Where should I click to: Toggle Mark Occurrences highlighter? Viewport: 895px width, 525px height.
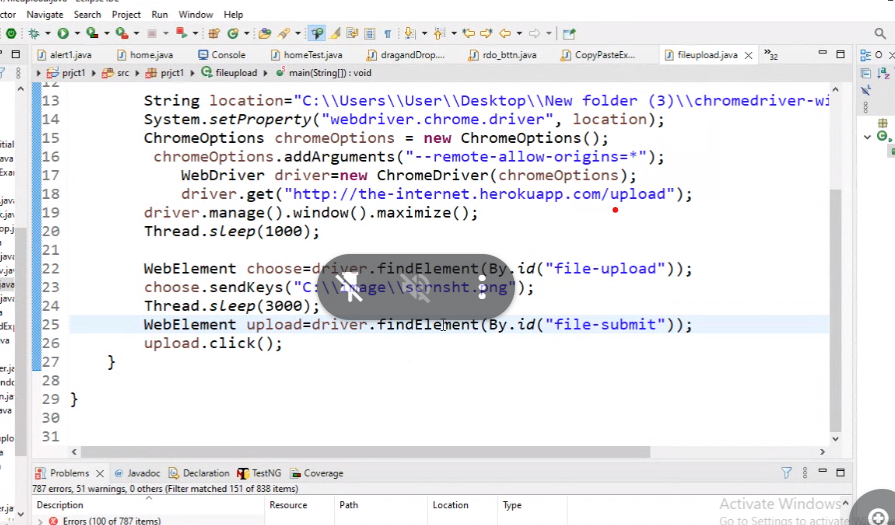point(335,34)
